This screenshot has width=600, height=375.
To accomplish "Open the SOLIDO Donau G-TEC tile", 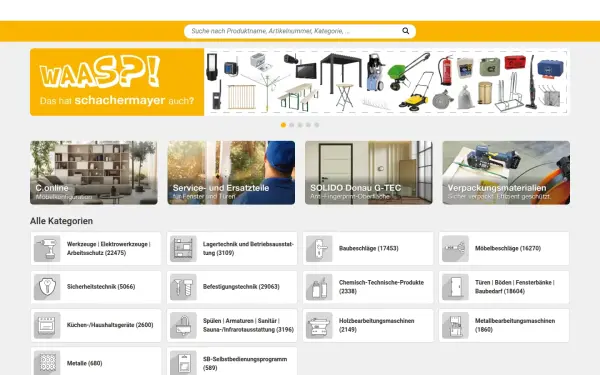I will coord(368,173).
